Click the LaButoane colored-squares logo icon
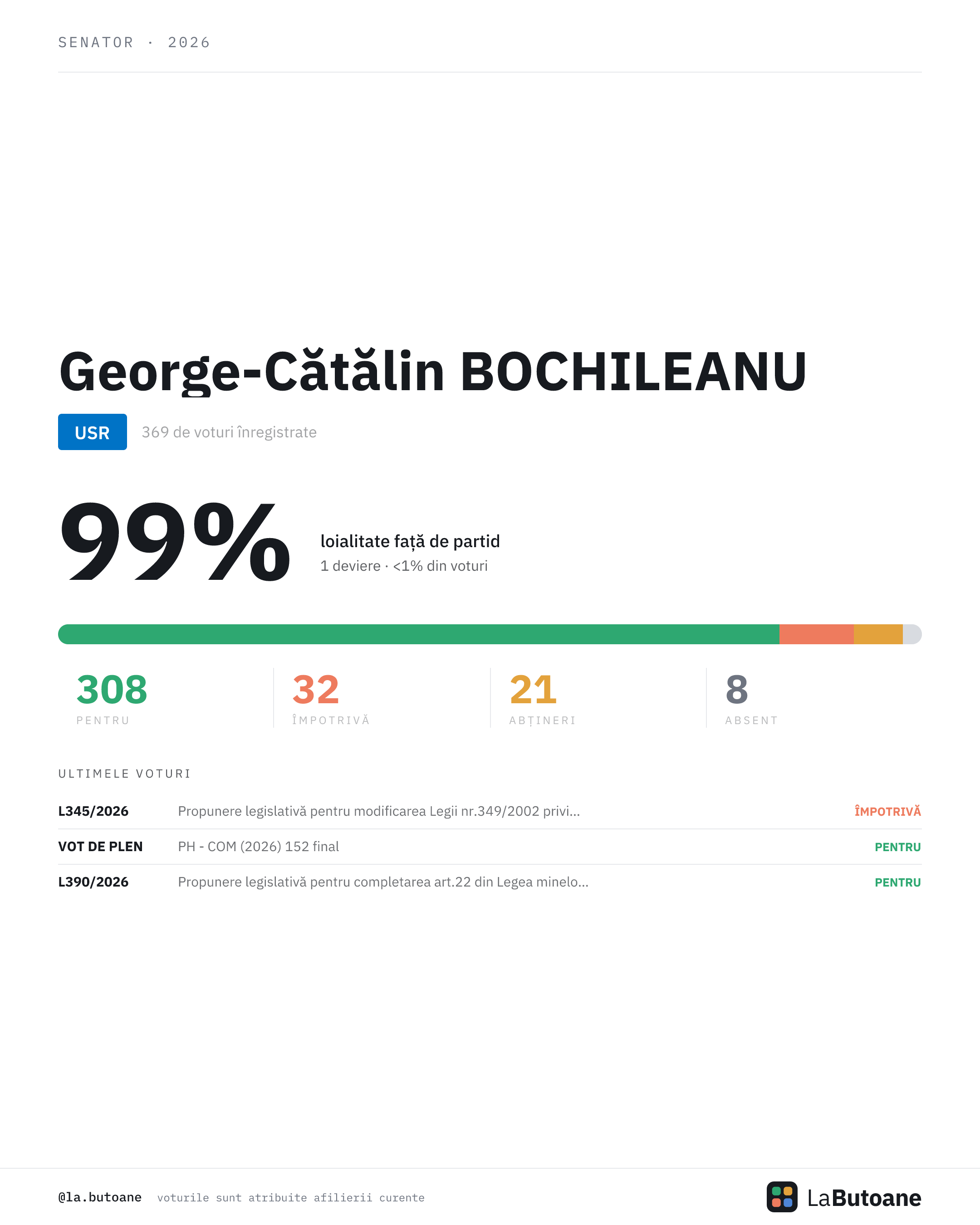 [x=782, y=1196]
